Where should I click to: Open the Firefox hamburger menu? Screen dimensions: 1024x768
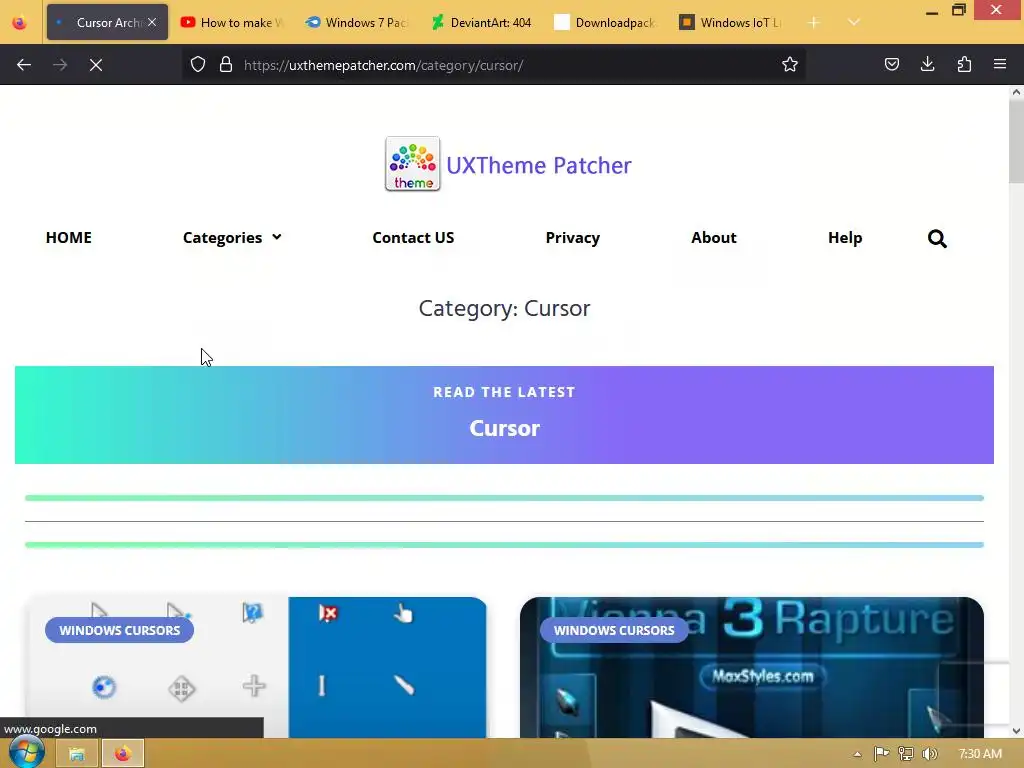(x=1000, y=64)
